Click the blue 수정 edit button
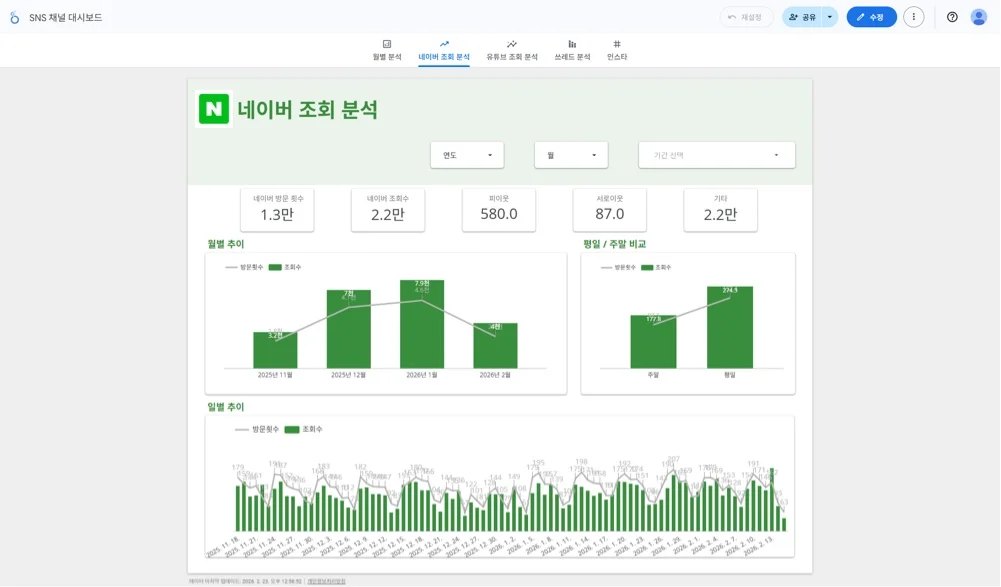 tap(871, 17)
